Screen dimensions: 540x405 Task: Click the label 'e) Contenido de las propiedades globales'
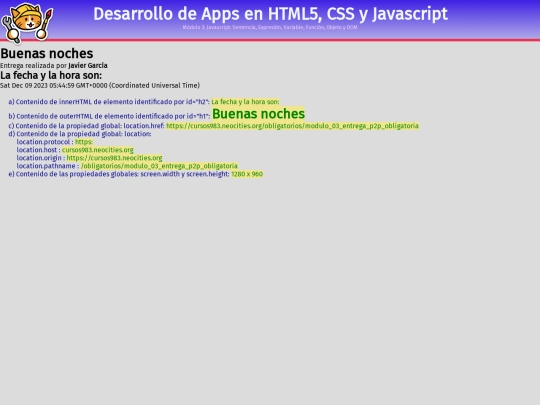[119, 174]
